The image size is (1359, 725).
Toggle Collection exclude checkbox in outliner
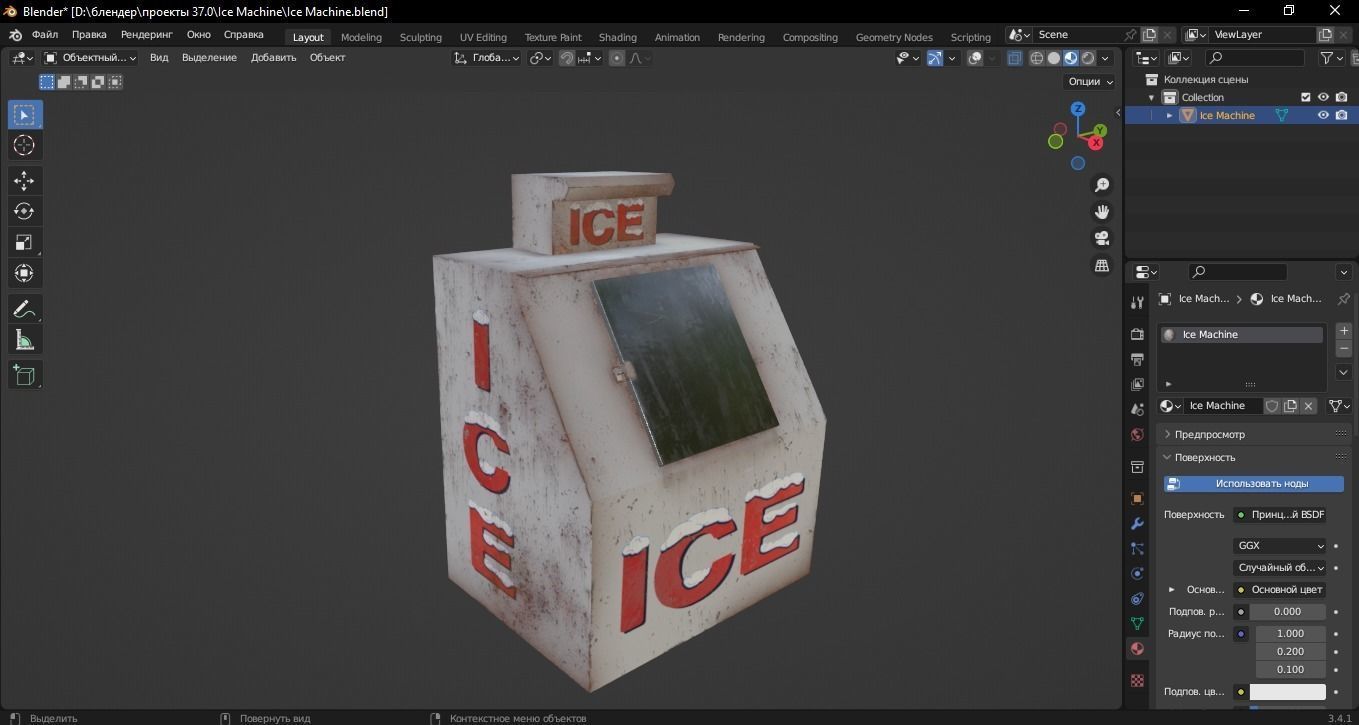click(x=1305, y=97)
